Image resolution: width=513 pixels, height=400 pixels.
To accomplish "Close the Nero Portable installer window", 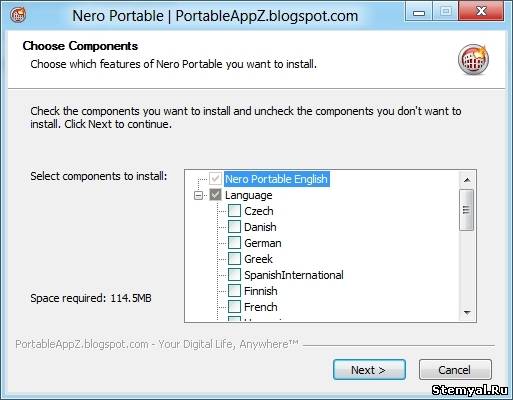I will pyautogui.click(x=481, y=12).
